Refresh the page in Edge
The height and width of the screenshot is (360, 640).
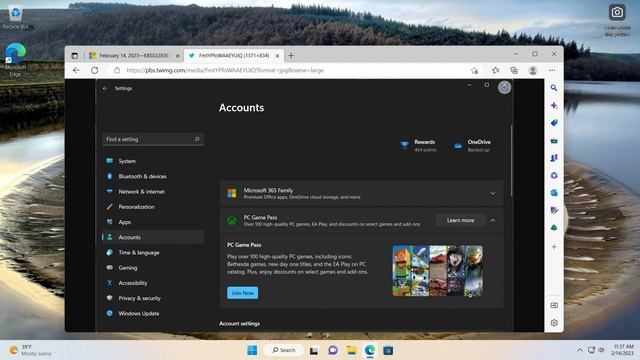[x=95, y=70]
